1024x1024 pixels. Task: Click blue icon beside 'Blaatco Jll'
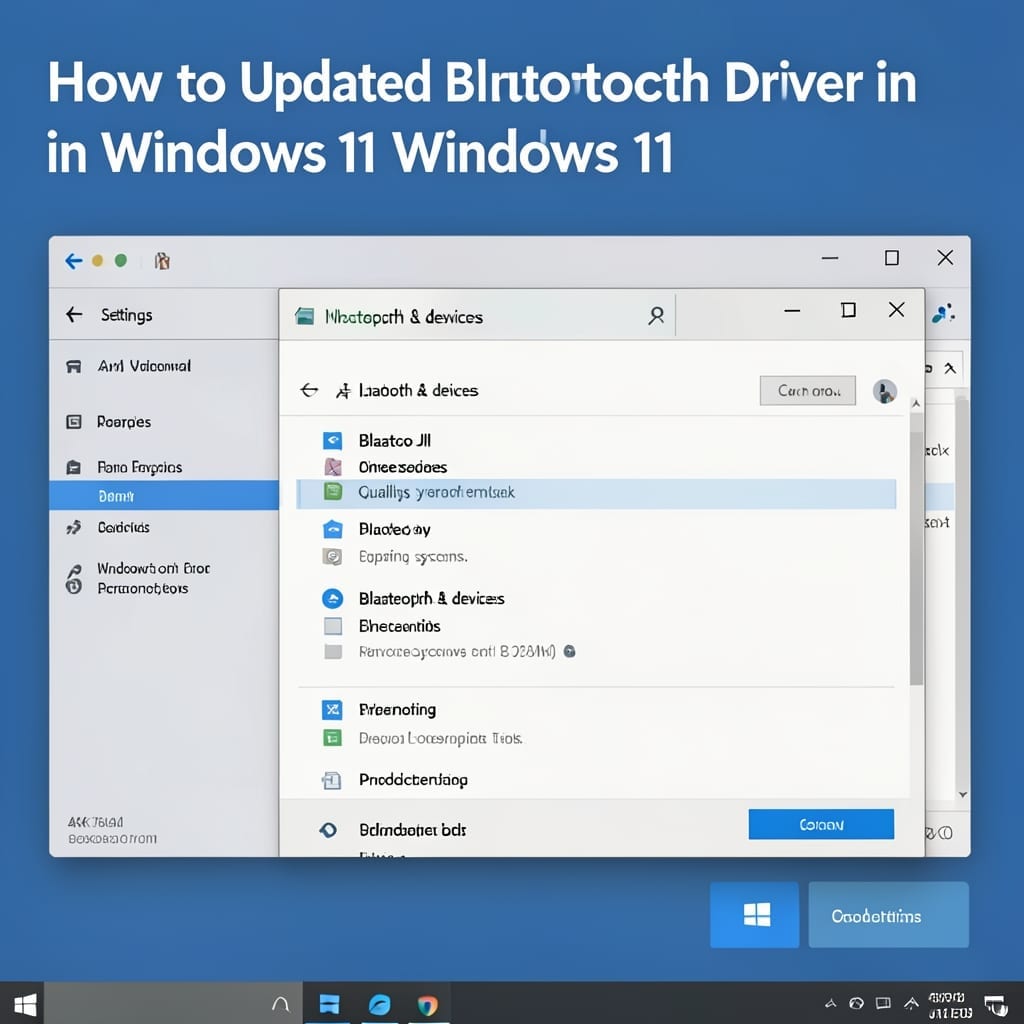[x=332, y=441]
